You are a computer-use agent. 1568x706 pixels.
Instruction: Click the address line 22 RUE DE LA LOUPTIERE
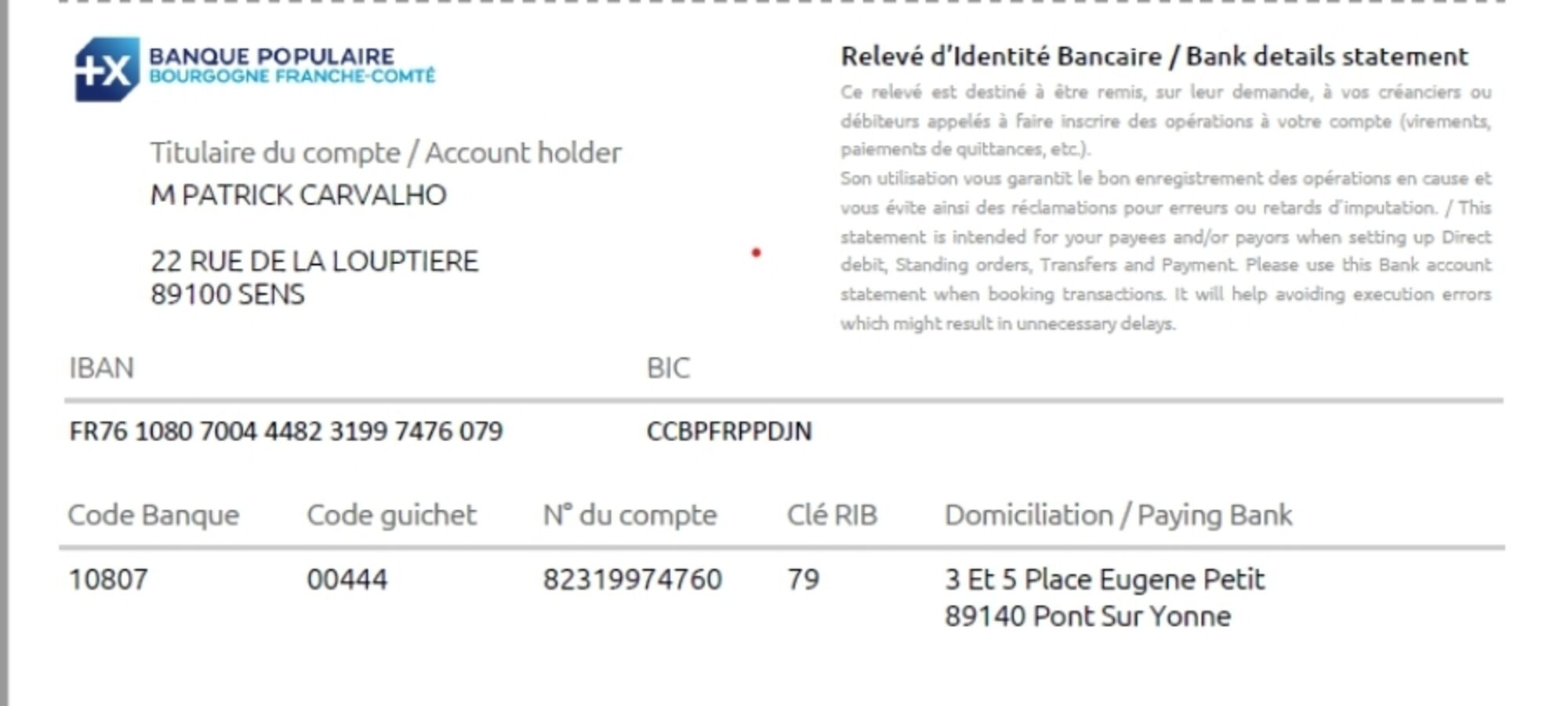click(314, 261)
